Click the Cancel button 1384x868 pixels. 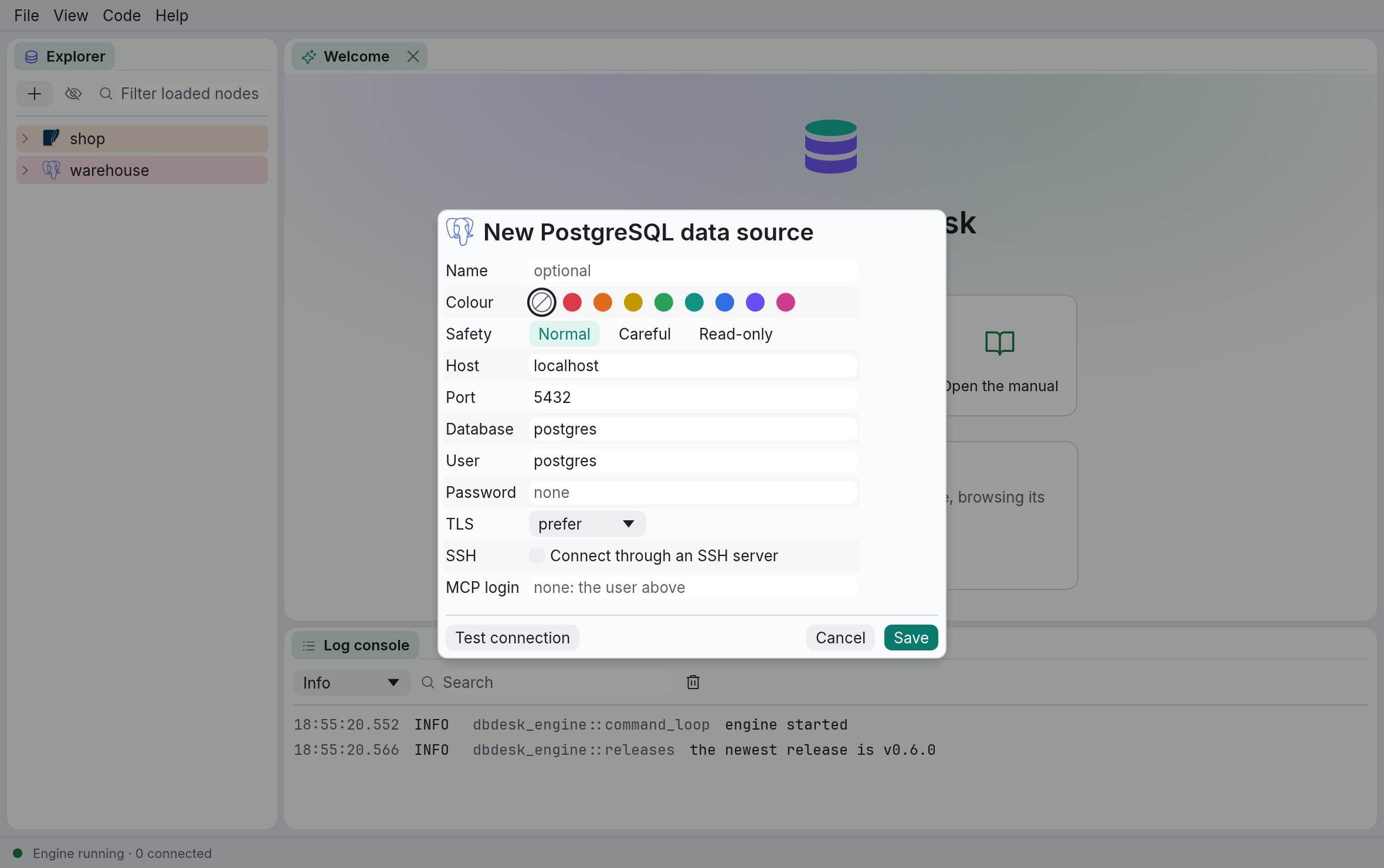coord(840,638)
